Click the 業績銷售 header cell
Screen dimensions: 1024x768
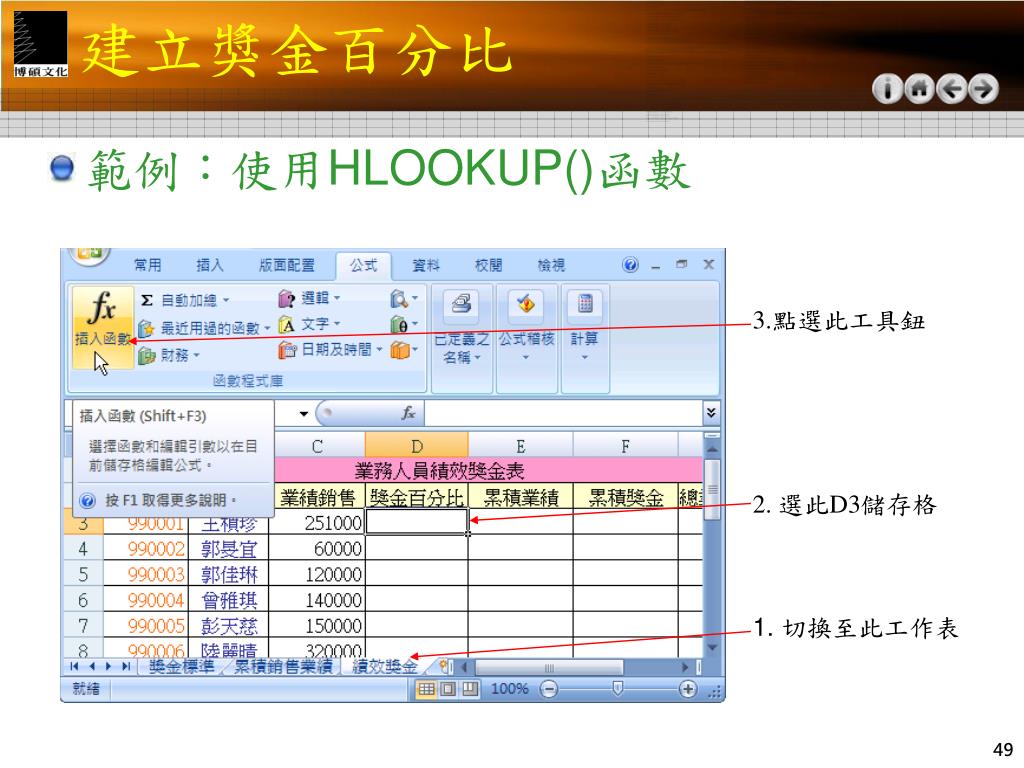coord(317,497)
